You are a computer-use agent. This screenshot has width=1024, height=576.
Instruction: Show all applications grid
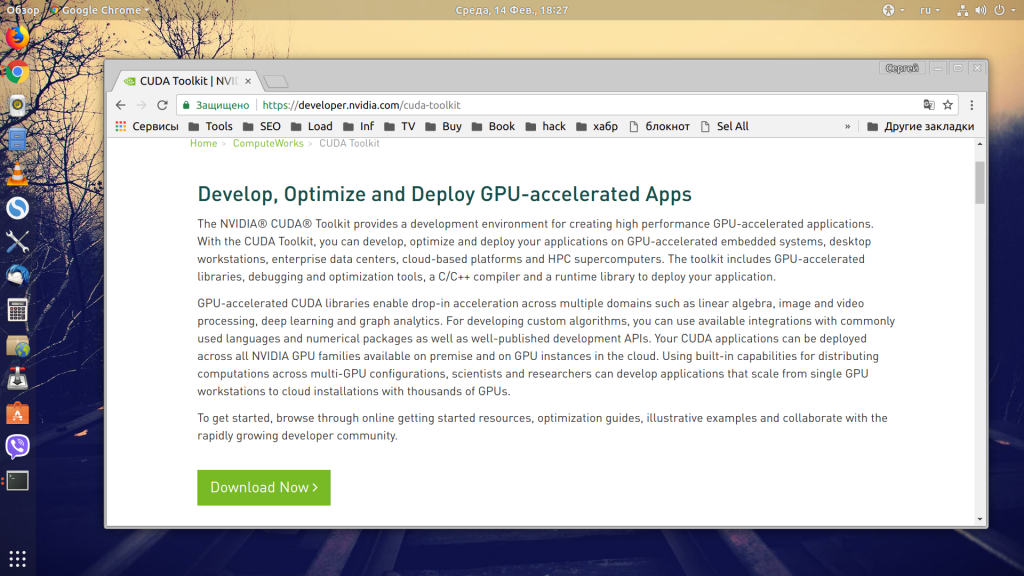(17, 558)
